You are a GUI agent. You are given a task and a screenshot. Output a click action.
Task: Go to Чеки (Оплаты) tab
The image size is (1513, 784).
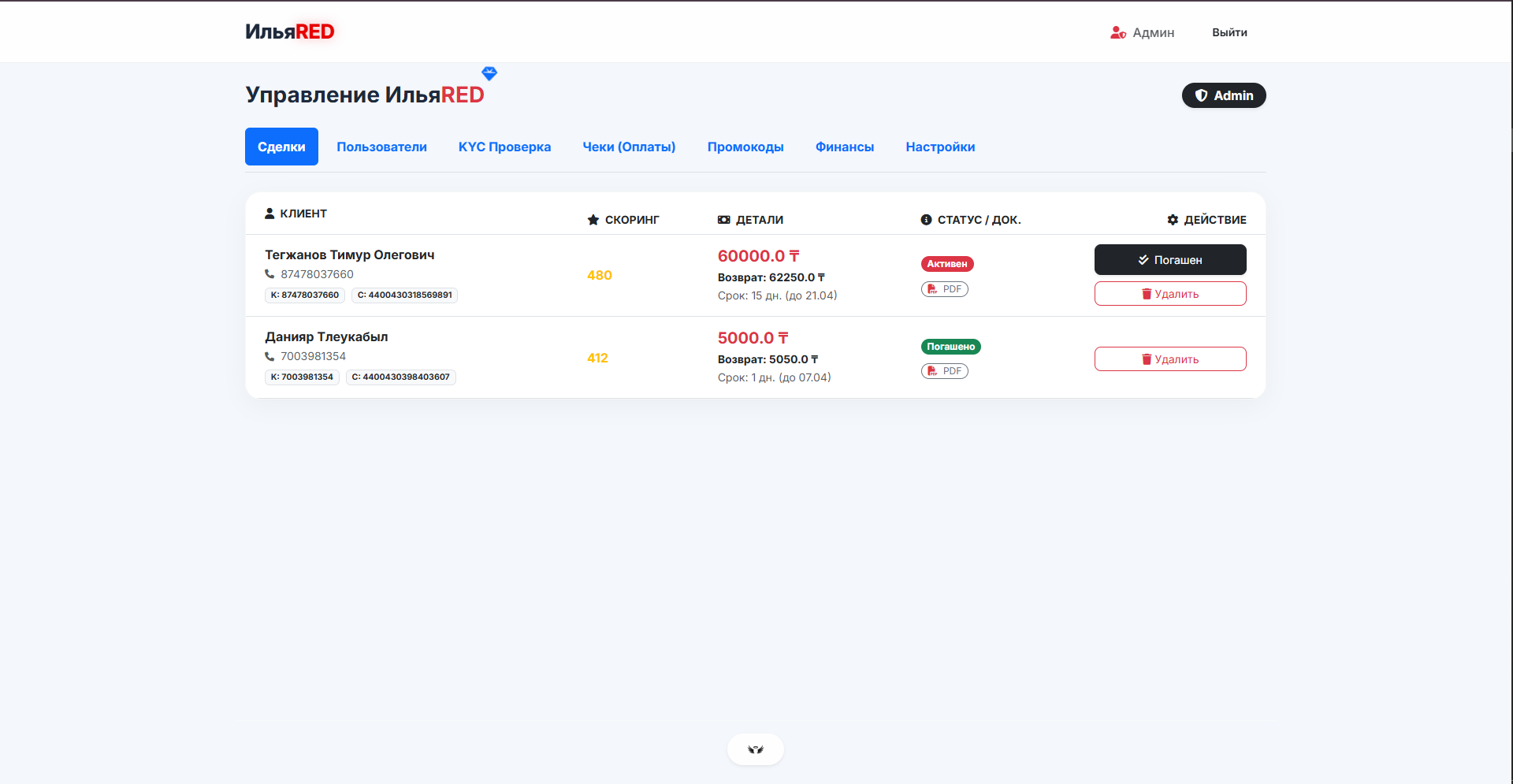pos(629,147)
